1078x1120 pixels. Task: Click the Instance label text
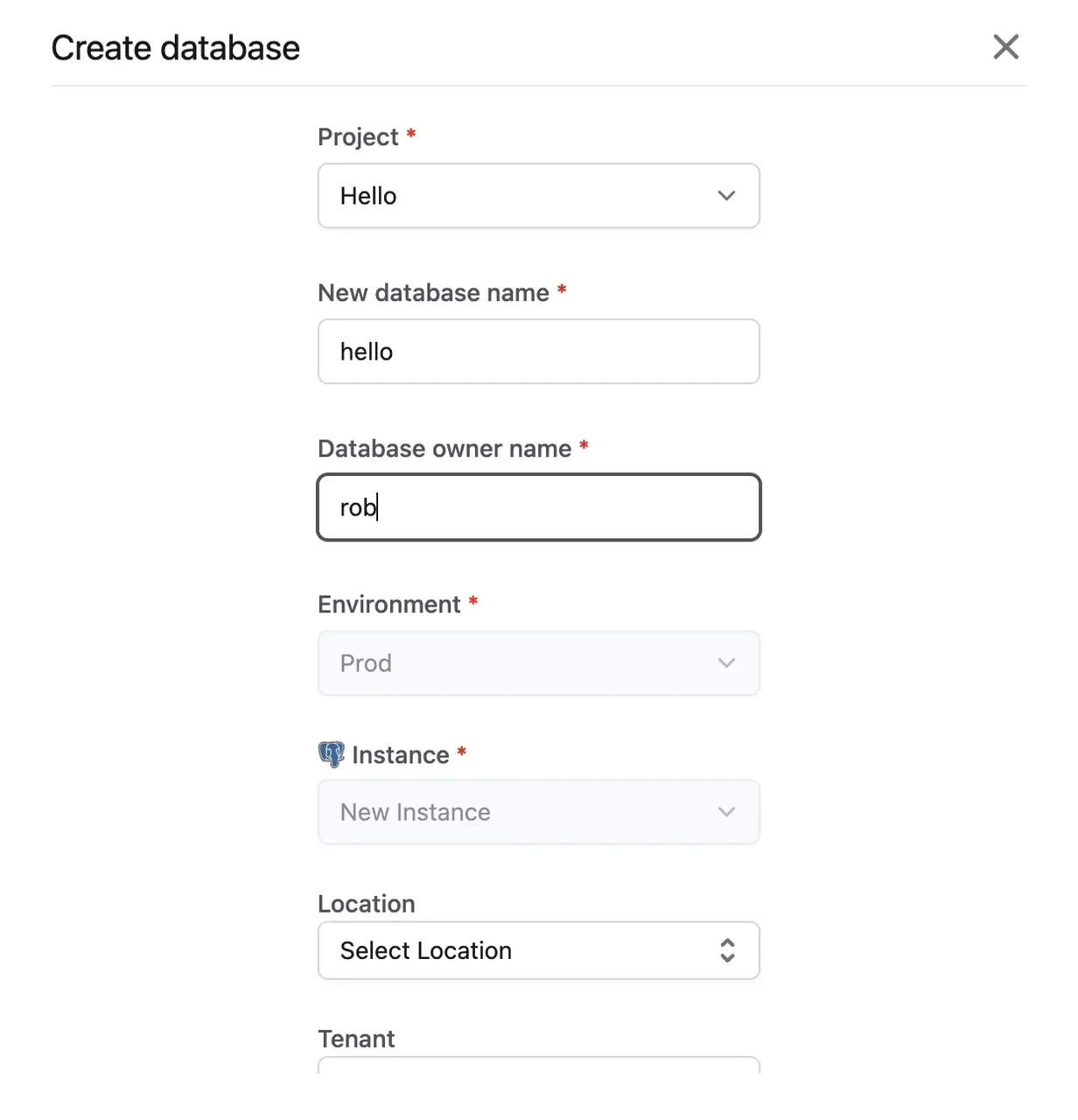click(x=401, y=755)
